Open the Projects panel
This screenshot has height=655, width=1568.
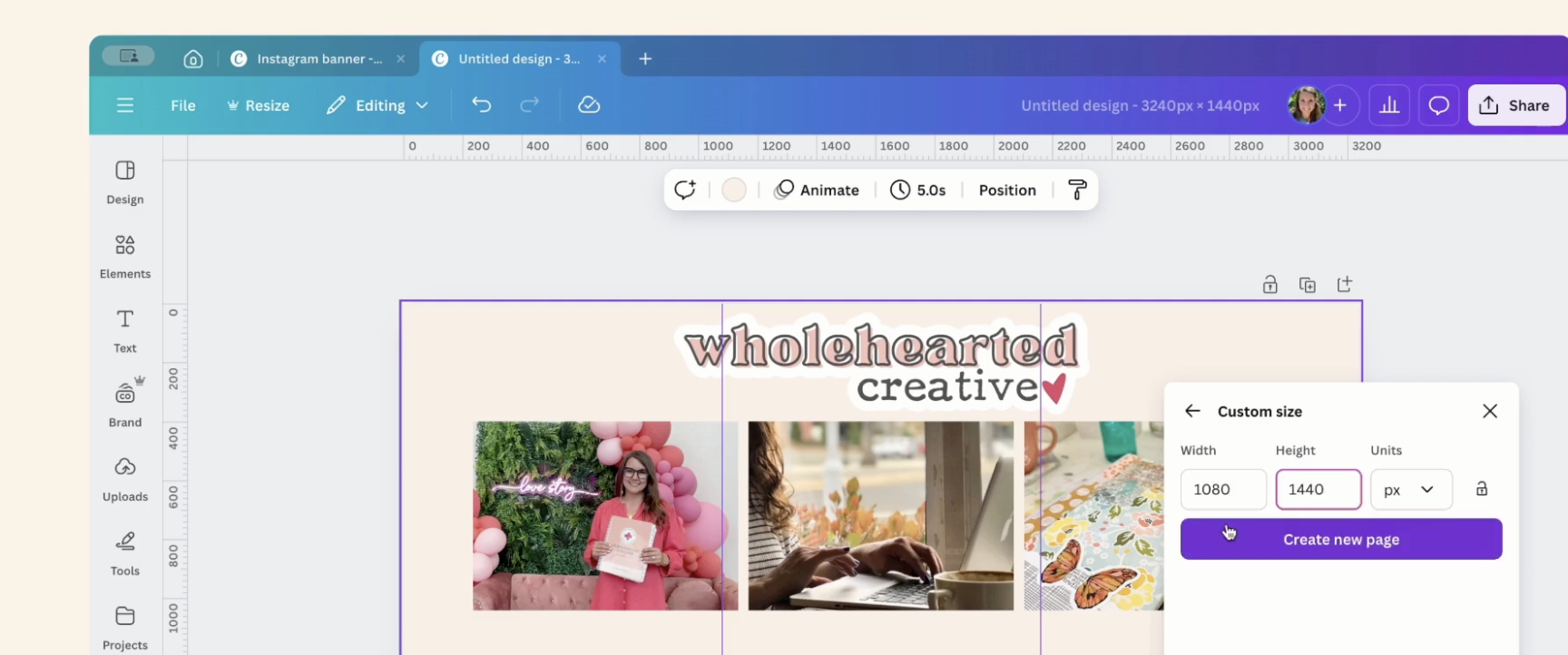click(125, 629)
